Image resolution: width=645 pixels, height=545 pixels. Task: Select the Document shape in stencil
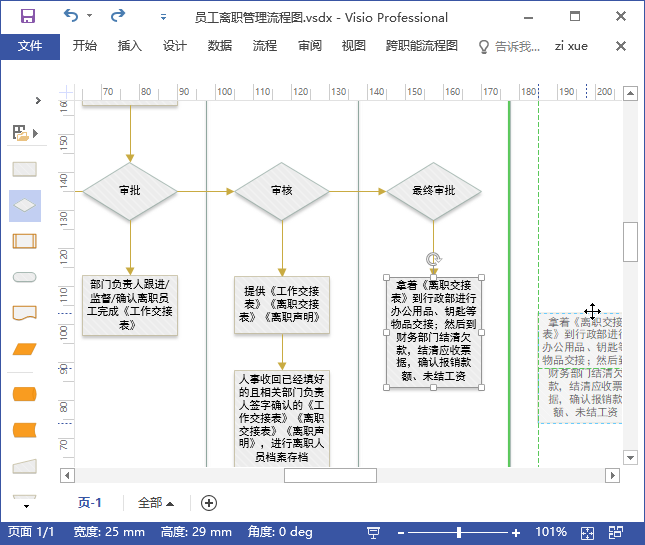click(25, 313)
